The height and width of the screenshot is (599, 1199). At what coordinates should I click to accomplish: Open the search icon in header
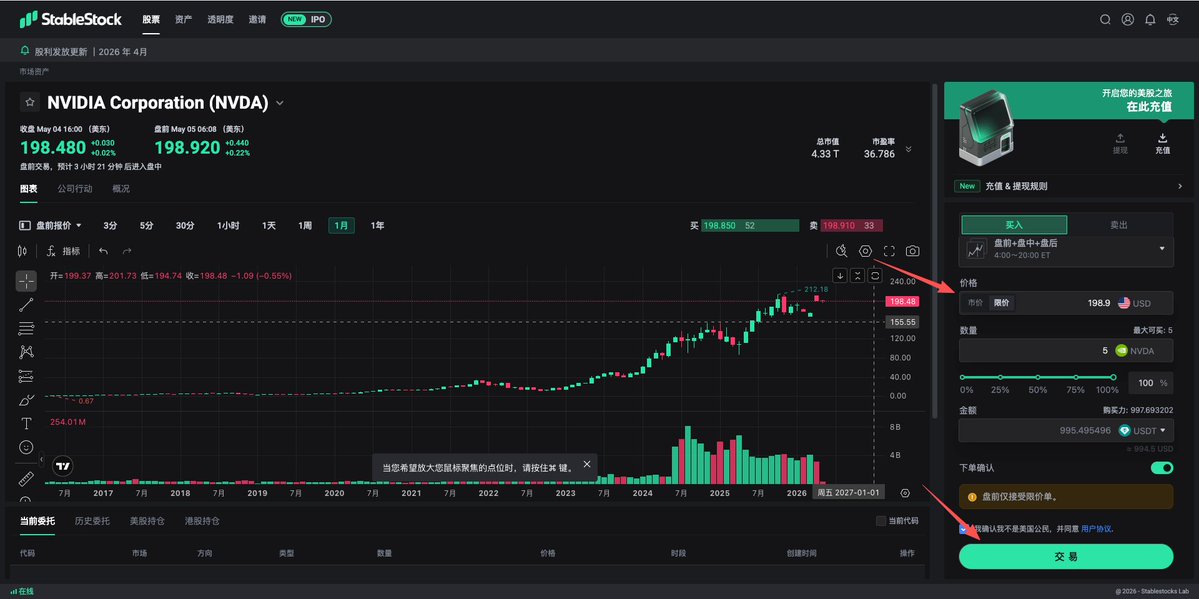coord(1105,20)
